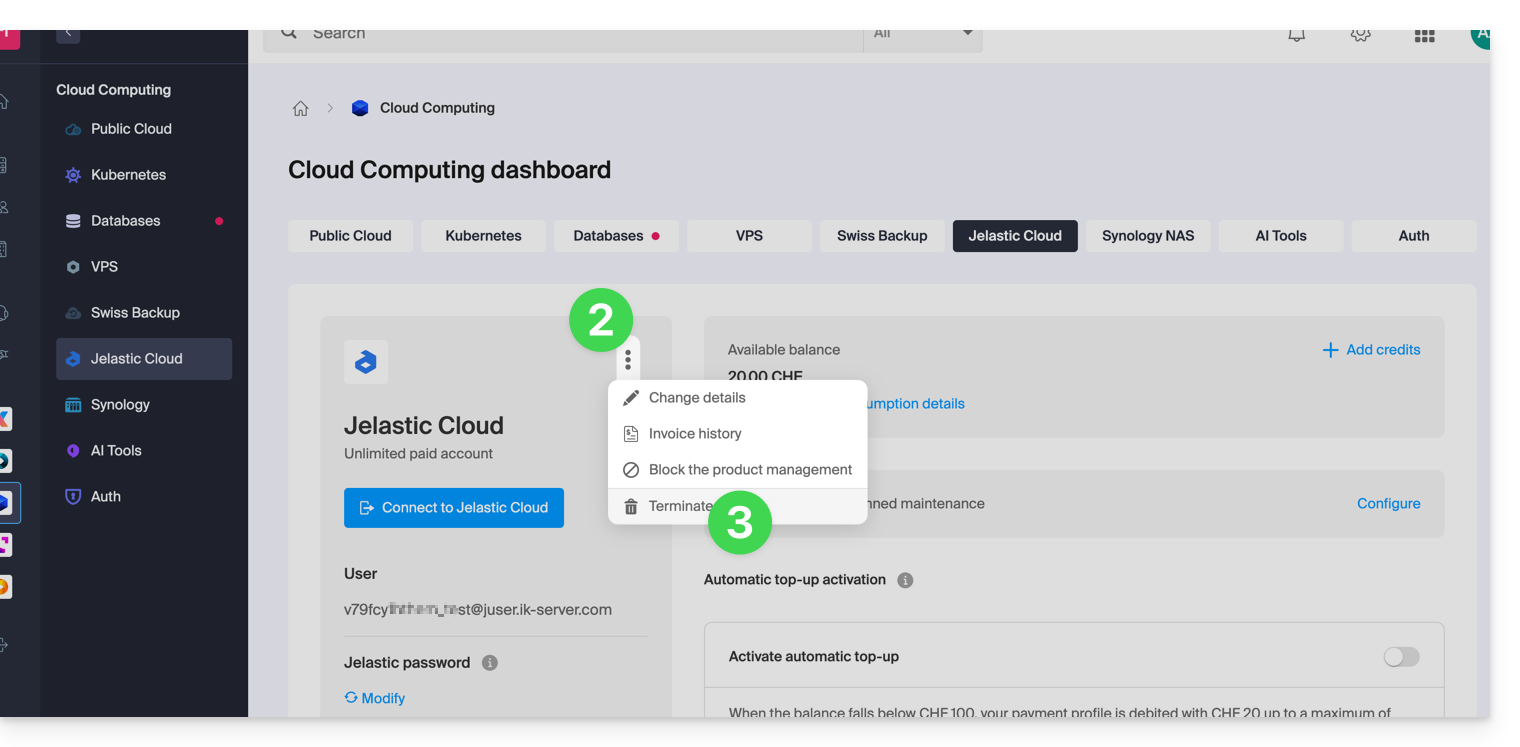This screenshot has width=1520, height=747.
Task: Click the Jelastic Cloud product logo
Action: (x=366, y=362)
